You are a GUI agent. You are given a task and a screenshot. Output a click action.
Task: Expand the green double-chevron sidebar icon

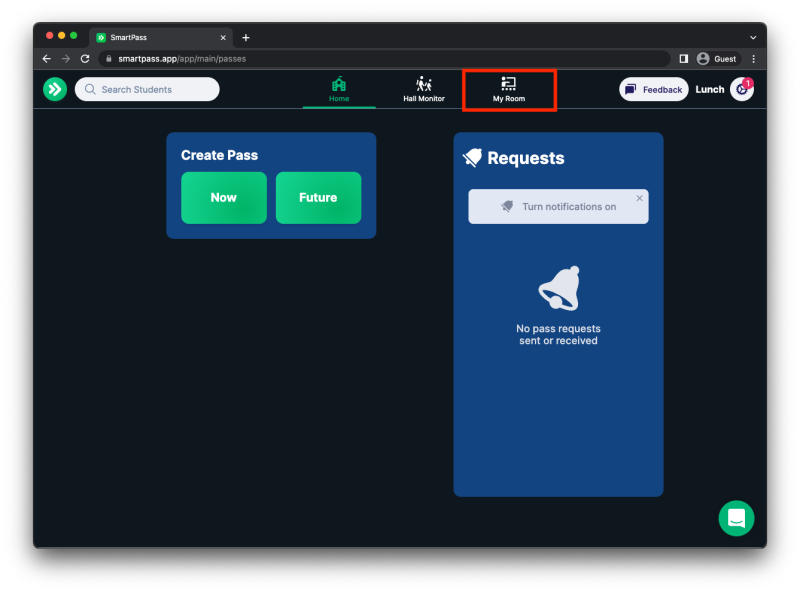pos(55,89)
